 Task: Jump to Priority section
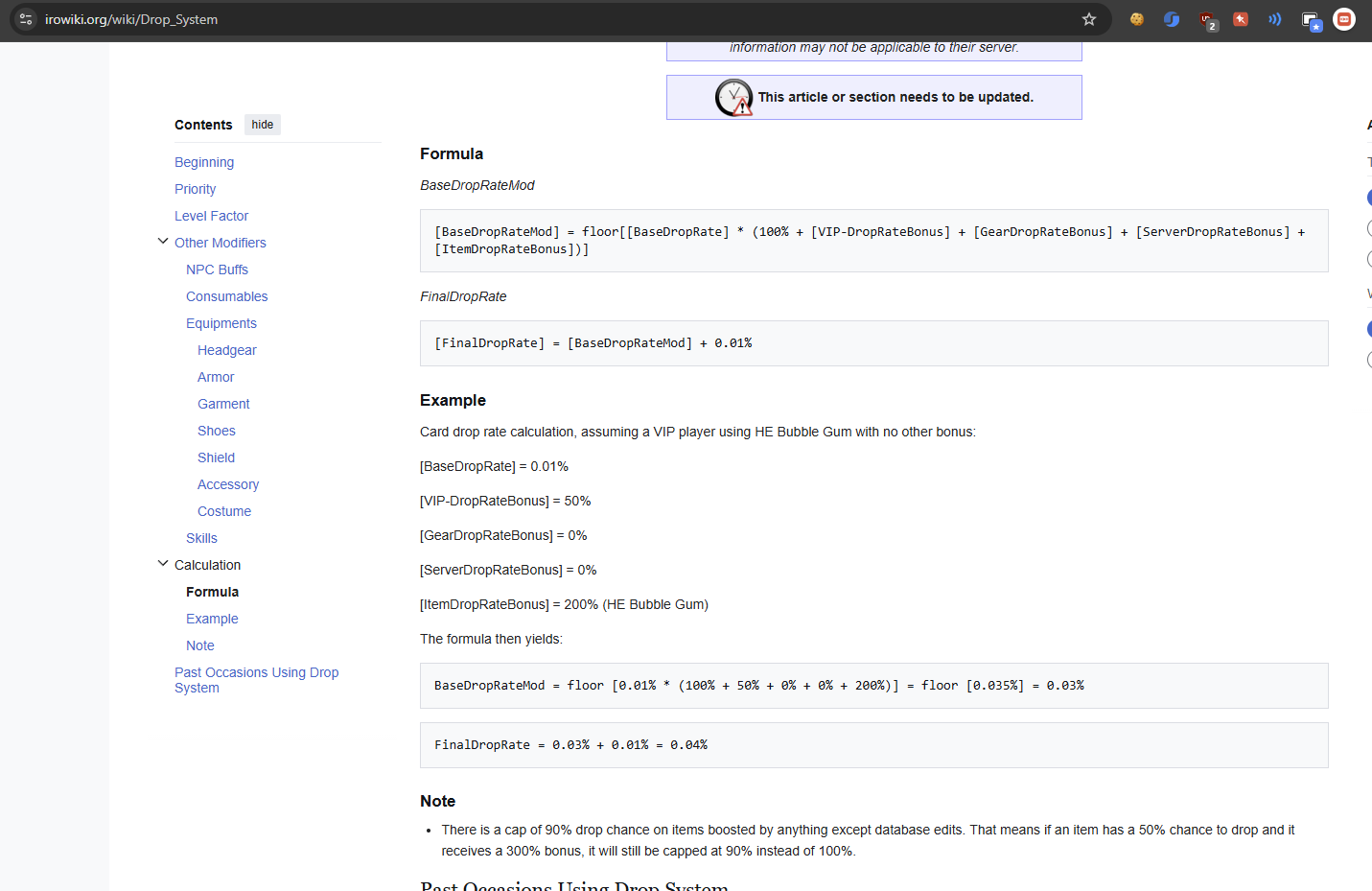coord(195,189)
